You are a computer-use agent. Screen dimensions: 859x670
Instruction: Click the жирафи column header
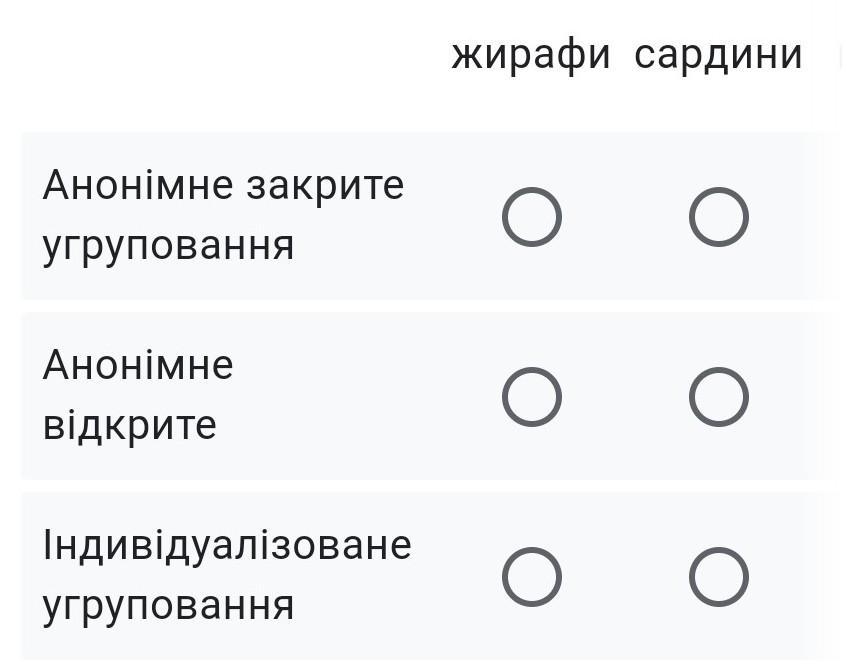click(531, 55)
